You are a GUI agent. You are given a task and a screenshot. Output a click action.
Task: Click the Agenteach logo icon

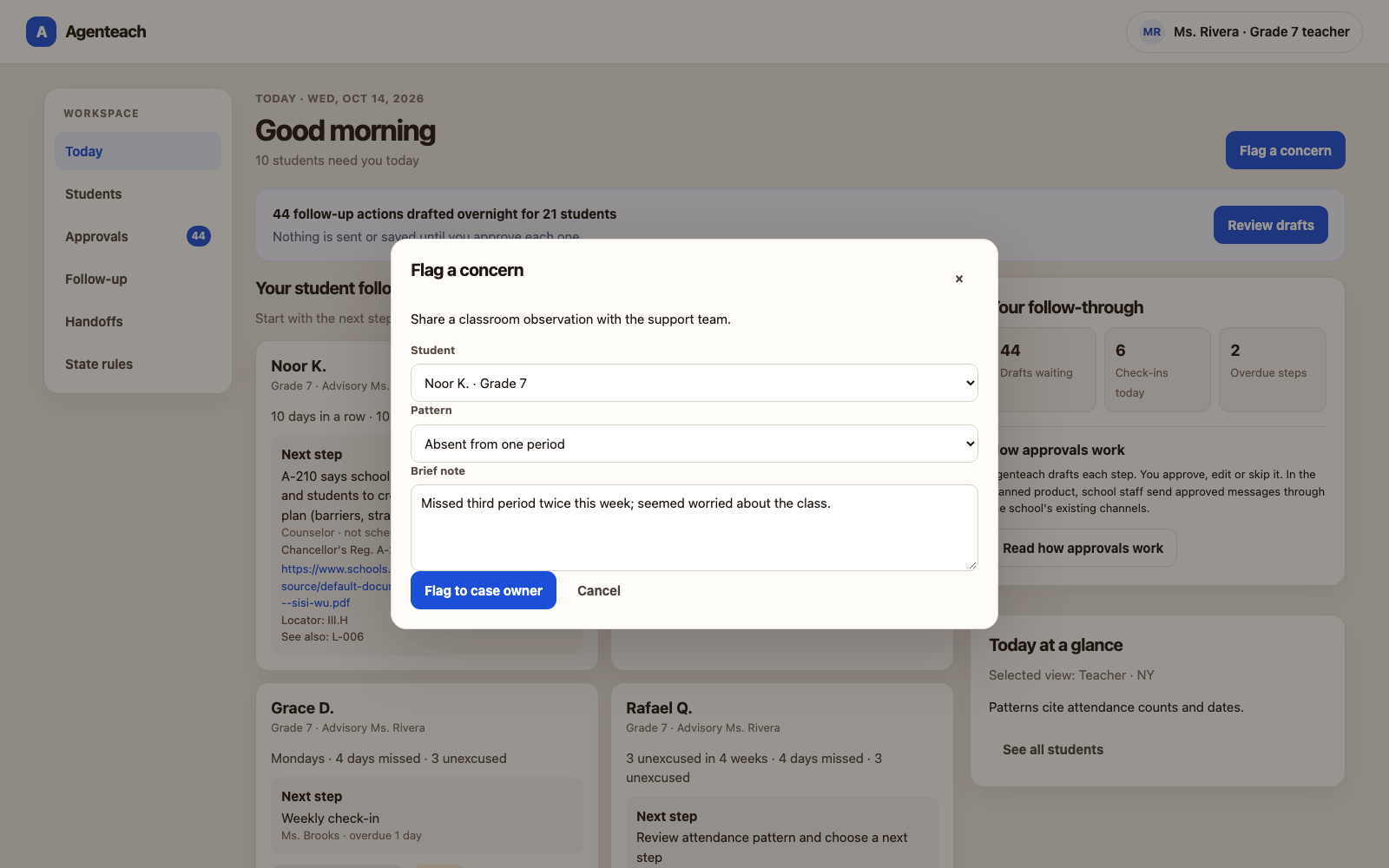pyautogui.click(x=41, y=32)
